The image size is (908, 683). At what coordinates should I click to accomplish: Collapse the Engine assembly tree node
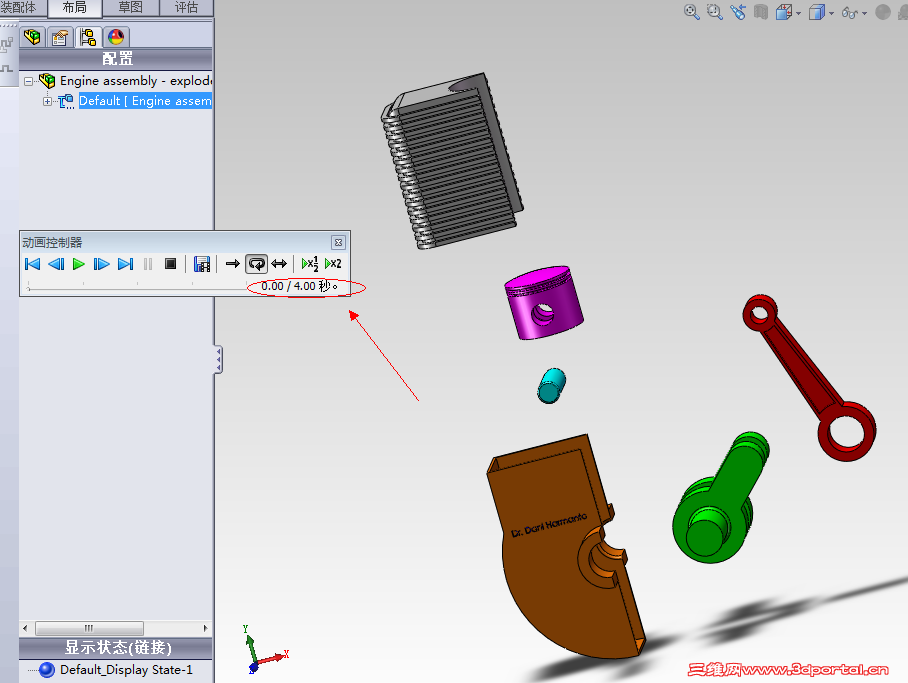click(x=28, y=82)
